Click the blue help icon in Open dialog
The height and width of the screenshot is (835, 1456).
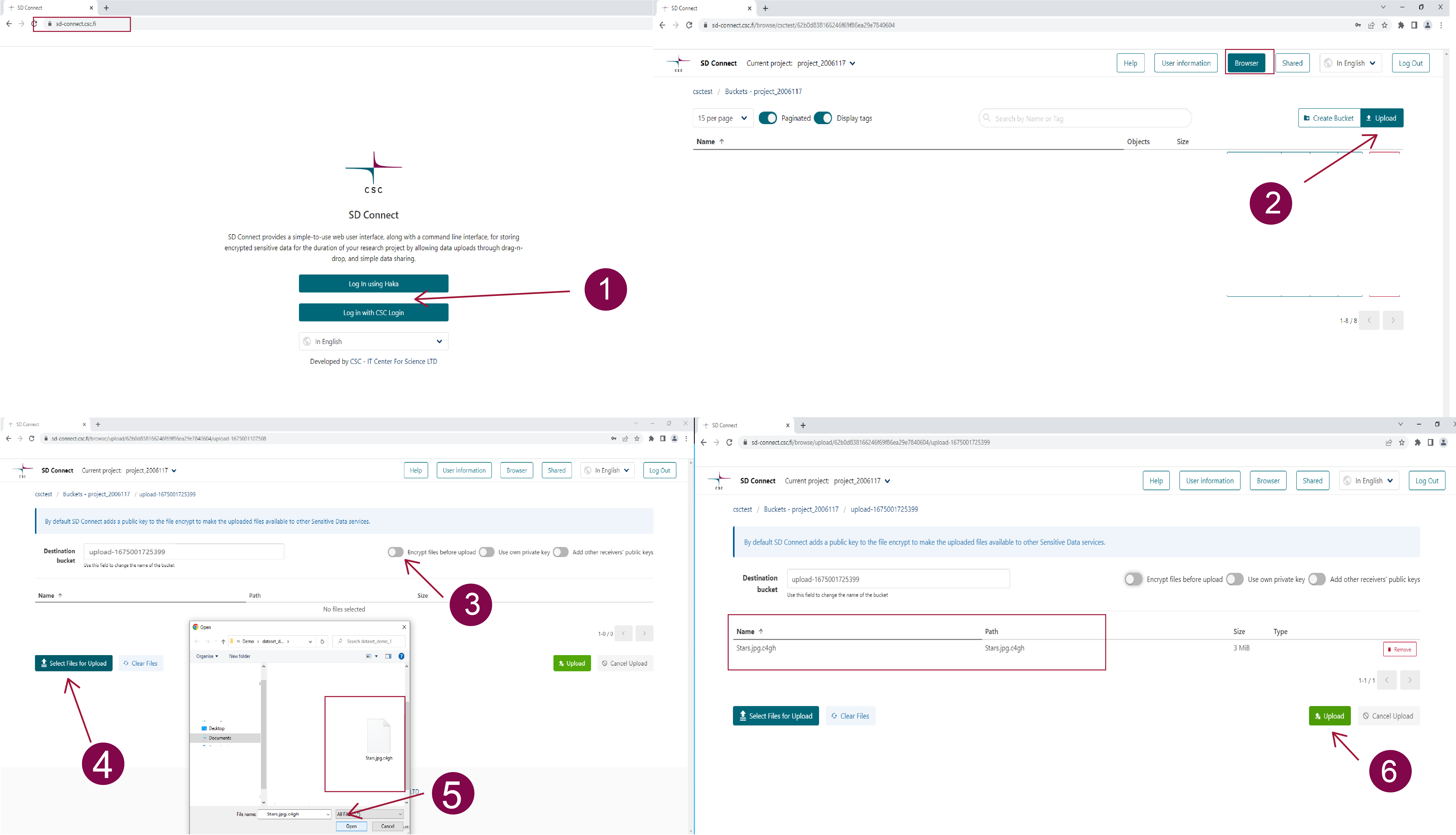(x=401, y=656)
